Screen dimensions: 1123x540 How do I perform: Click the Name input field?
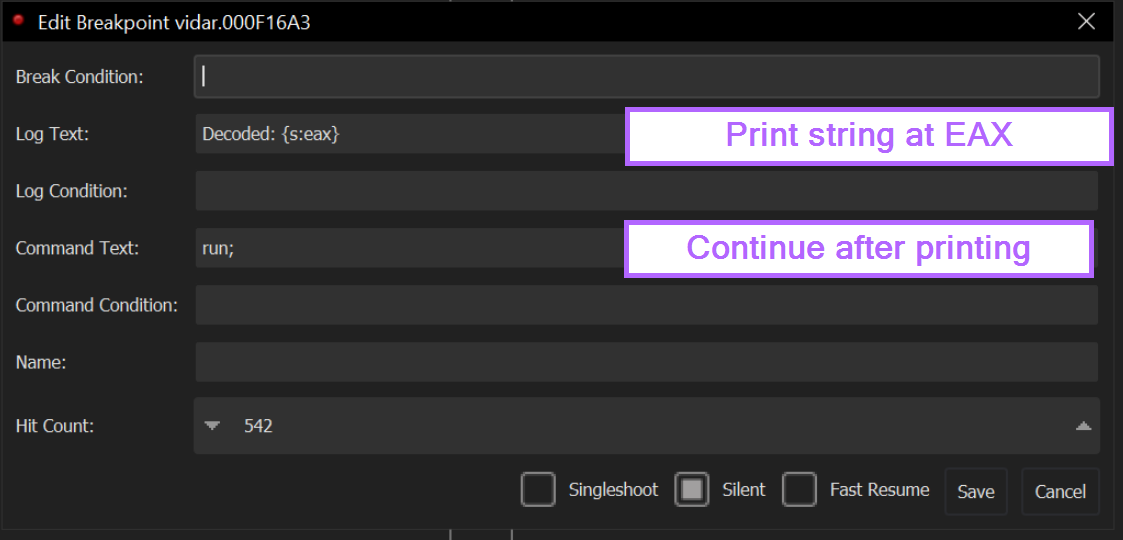click(x=646, y=362)
